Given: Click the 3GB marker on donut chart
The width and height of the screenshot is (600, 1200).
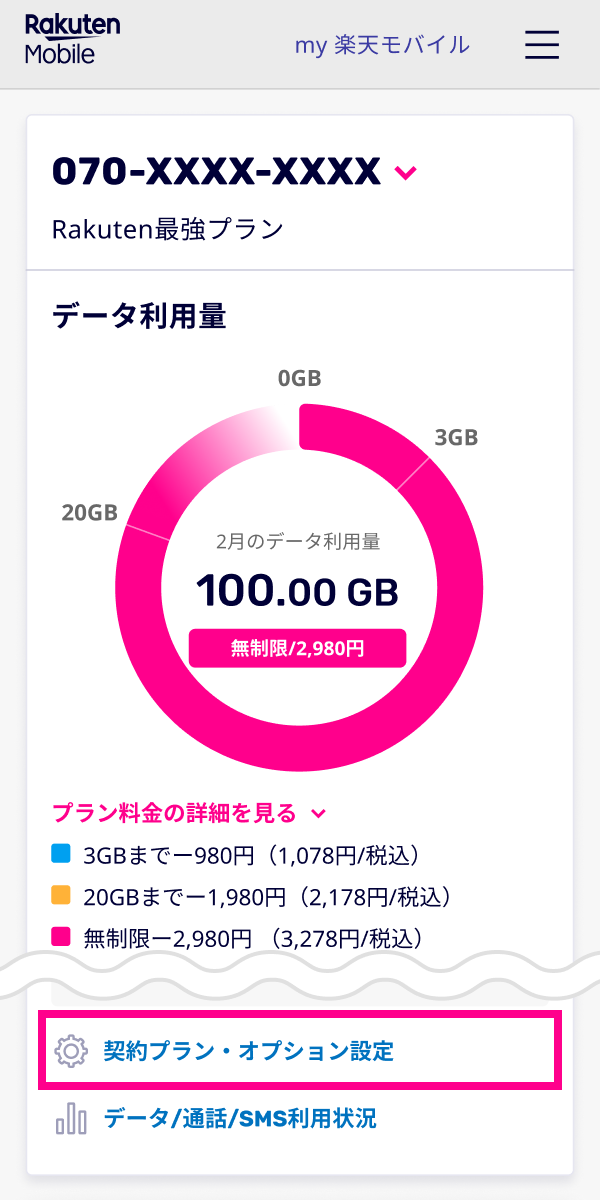Looking at the screenshot, I should click(x=456, y=437).
